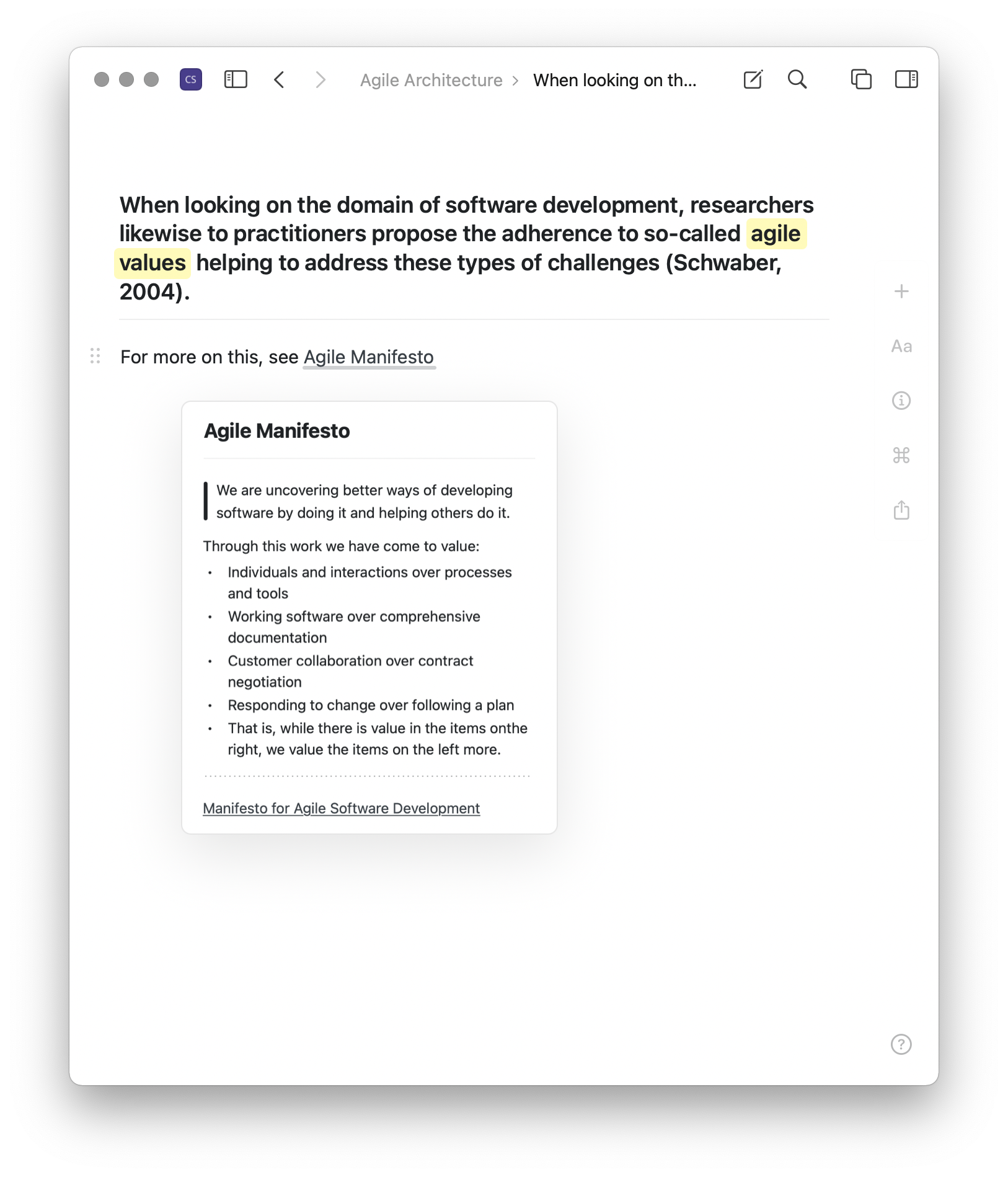Open the help question mark
Viewport: 1008px width, 1177px height.
pyautogui.click(x=901, y=1044)
